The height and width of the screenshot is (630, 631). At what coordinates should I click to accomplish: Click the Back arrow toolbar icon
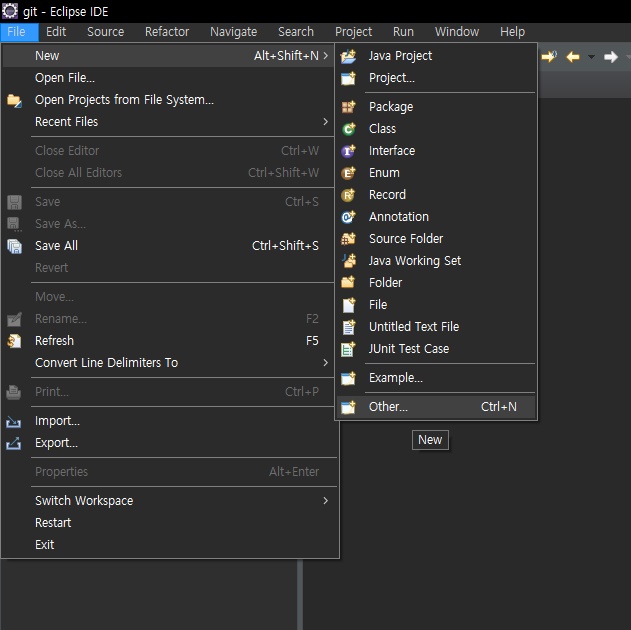573,57
